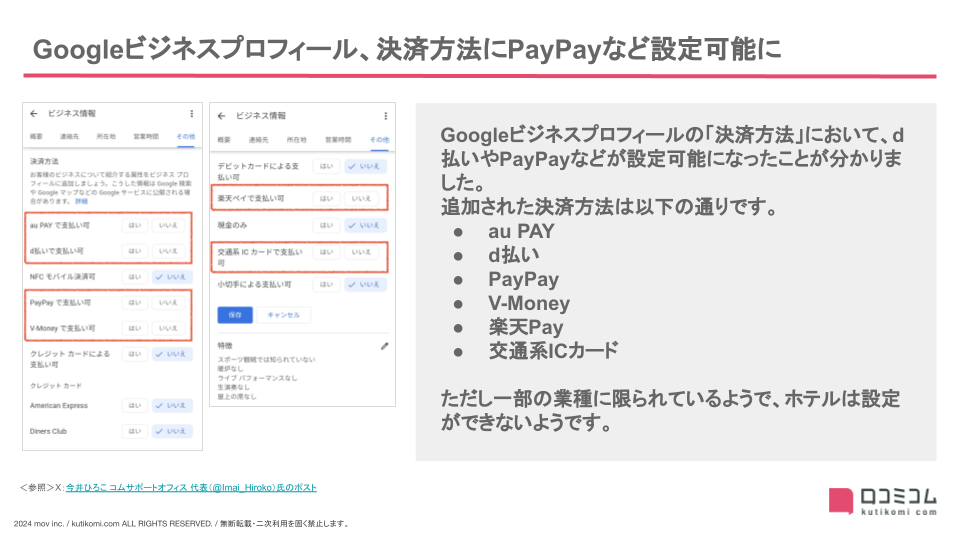Image resolution: width=960 pixels, height=540 pixels.
Task: Click the キャンセル button
Action: coord(283,315)
